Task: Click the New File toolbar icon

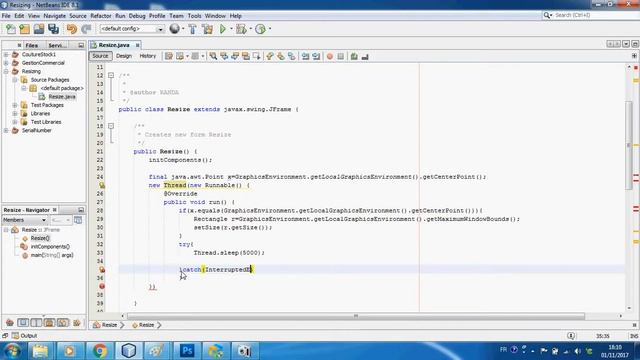Action: coord(11,29)
